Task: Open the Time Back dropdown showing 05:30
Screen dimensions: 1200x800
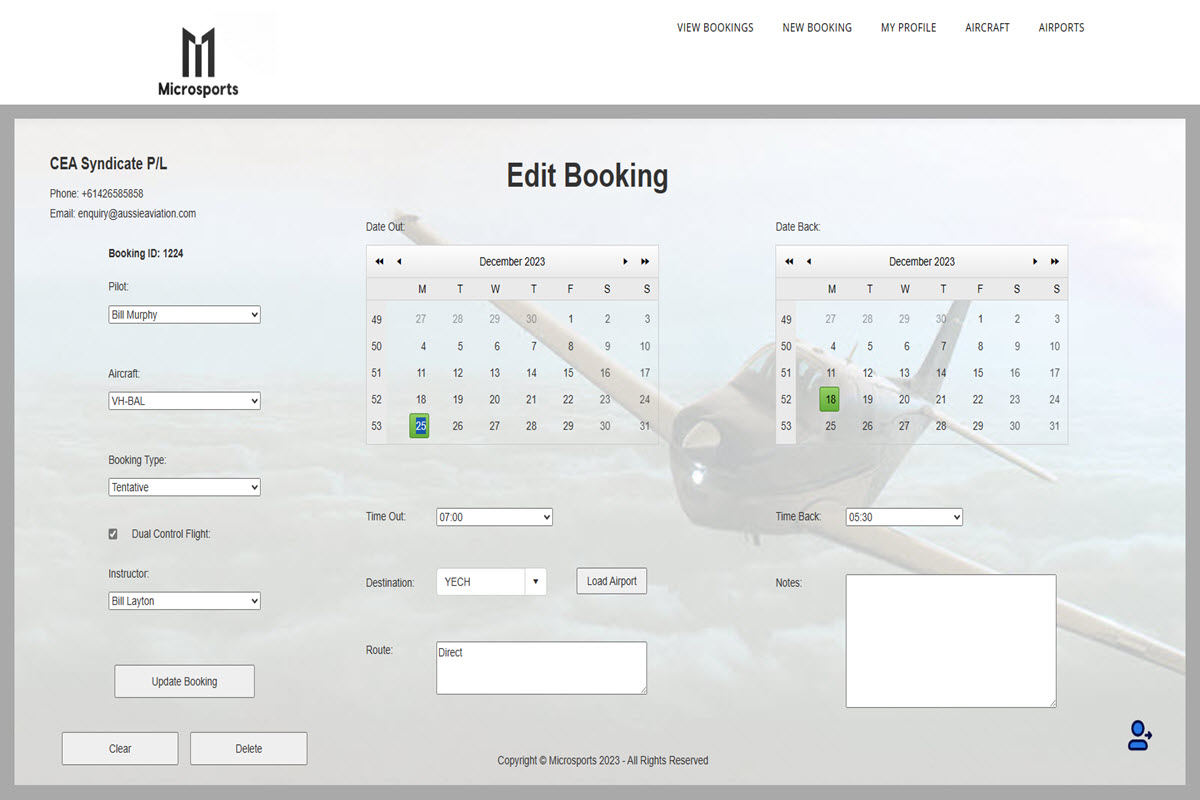Action: (903, 517)
